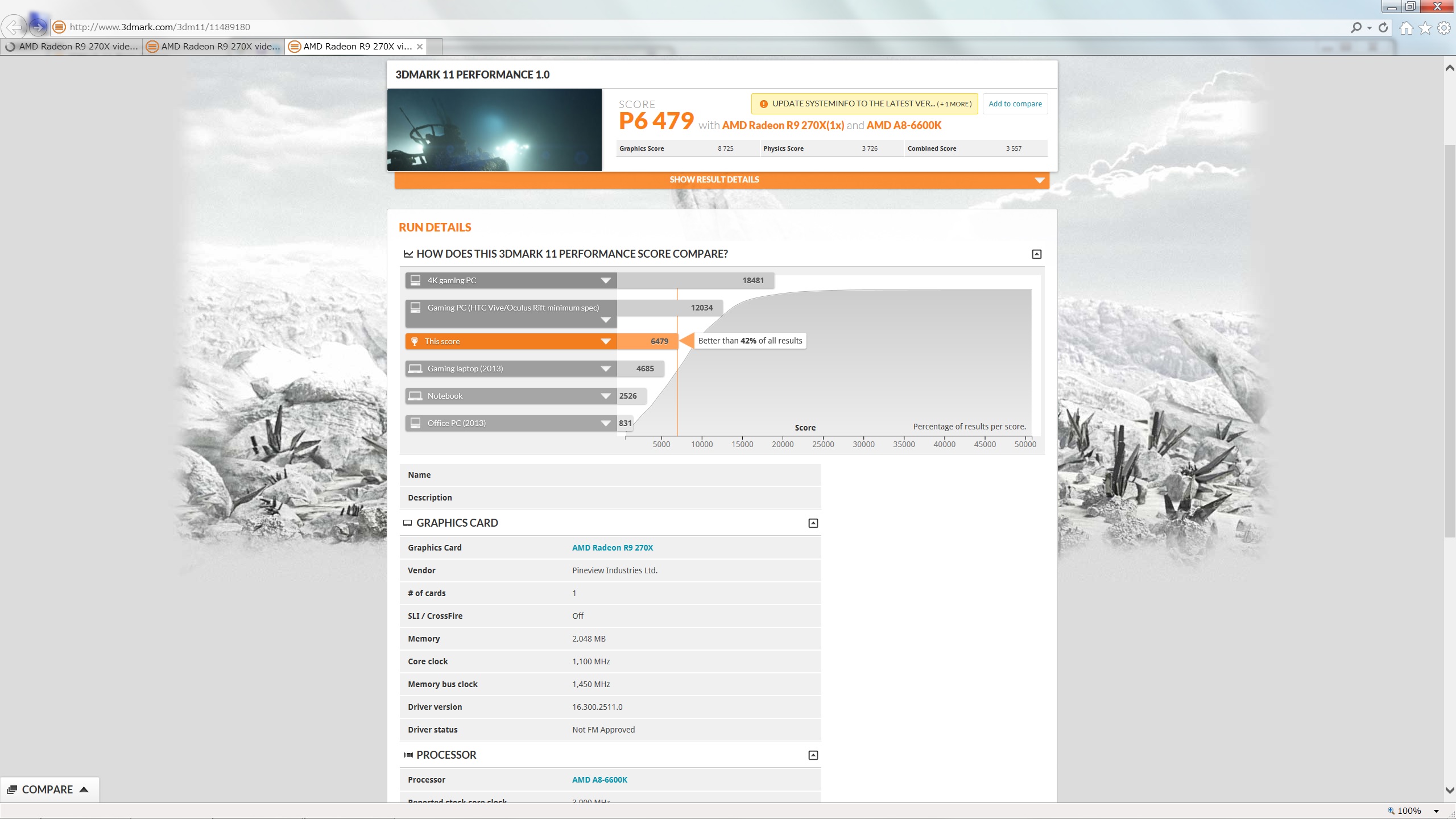Collapse the score comparison section
Viewport: 1456px width, 819px height.
click(1036, 254)
